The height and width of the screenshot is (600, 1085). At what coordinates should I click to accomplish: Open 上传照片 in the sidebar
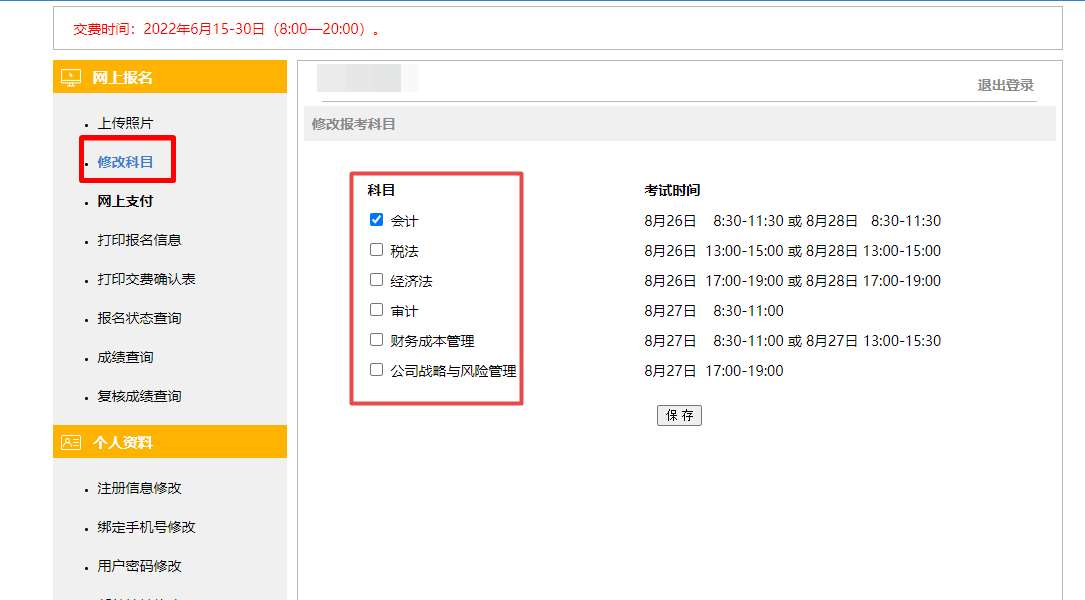point(125,123)
